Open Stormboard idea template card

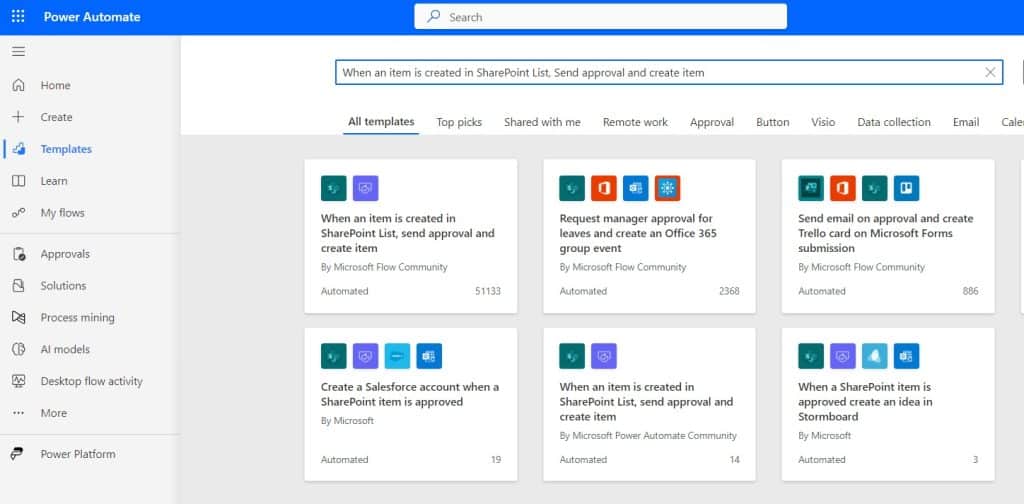888,405
